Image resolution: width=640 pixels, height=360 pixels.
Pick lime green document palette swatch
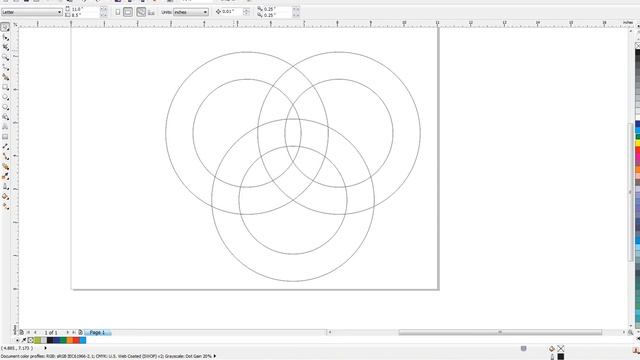point(37,340)
